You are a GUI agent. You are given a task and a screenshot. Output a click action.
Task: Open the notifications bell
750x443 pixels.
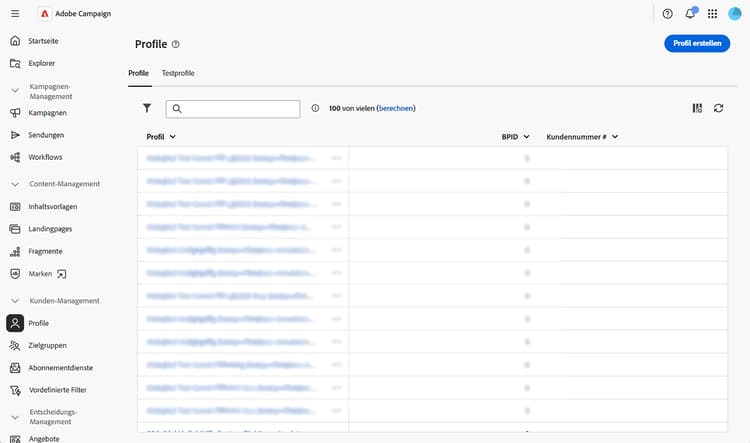690,13
